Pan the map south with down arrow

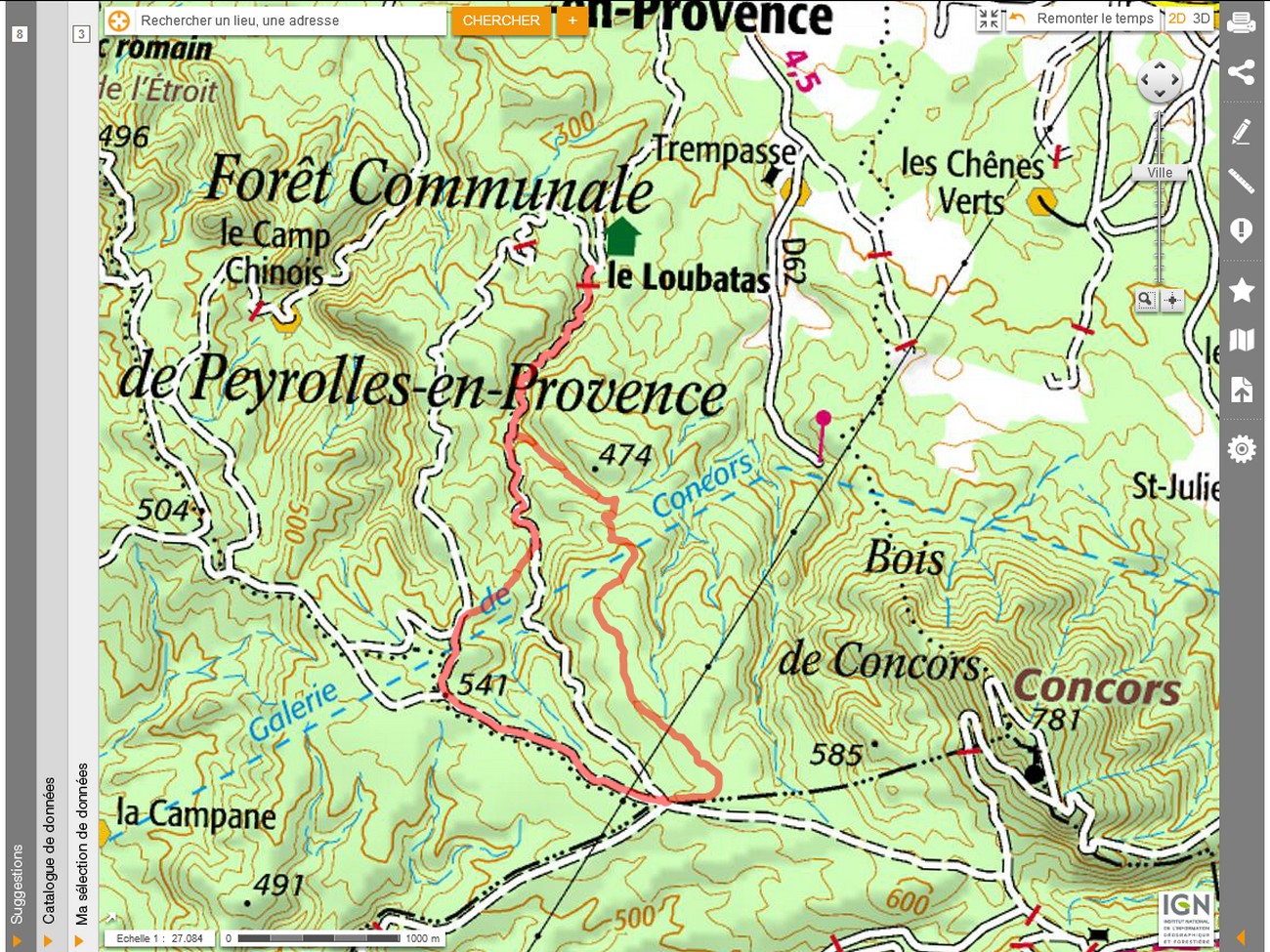click(1160, 94)
